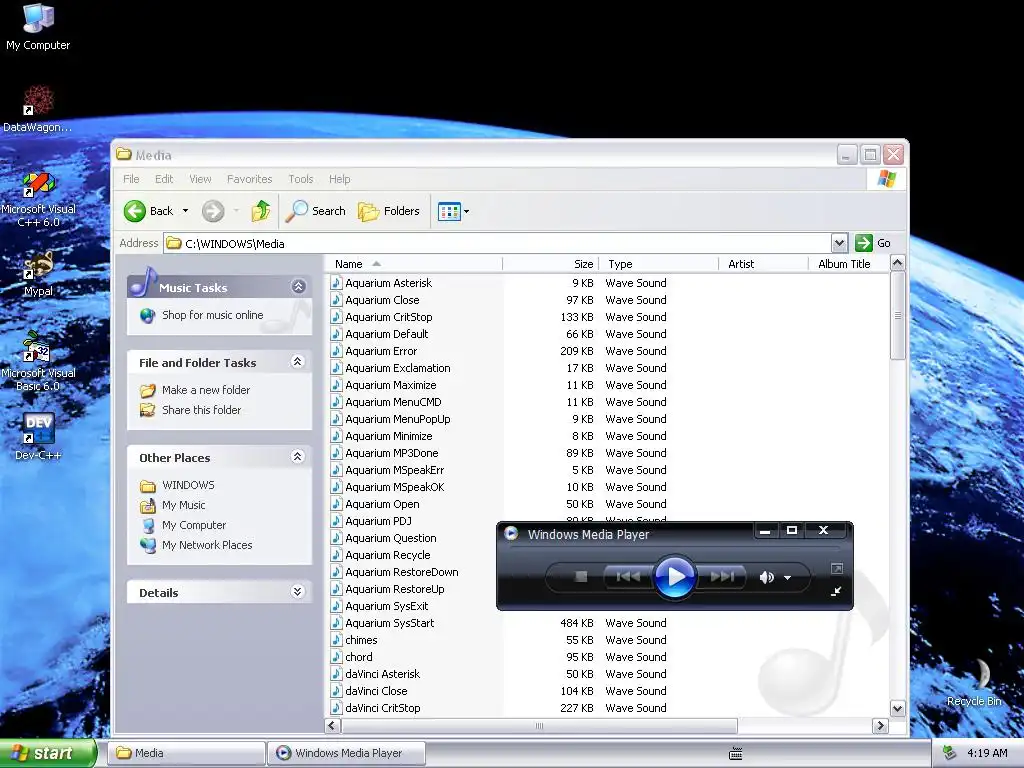This screenshot has width=1024, height=768.
Task: Select the chord sound file
Action: [359, 657]
